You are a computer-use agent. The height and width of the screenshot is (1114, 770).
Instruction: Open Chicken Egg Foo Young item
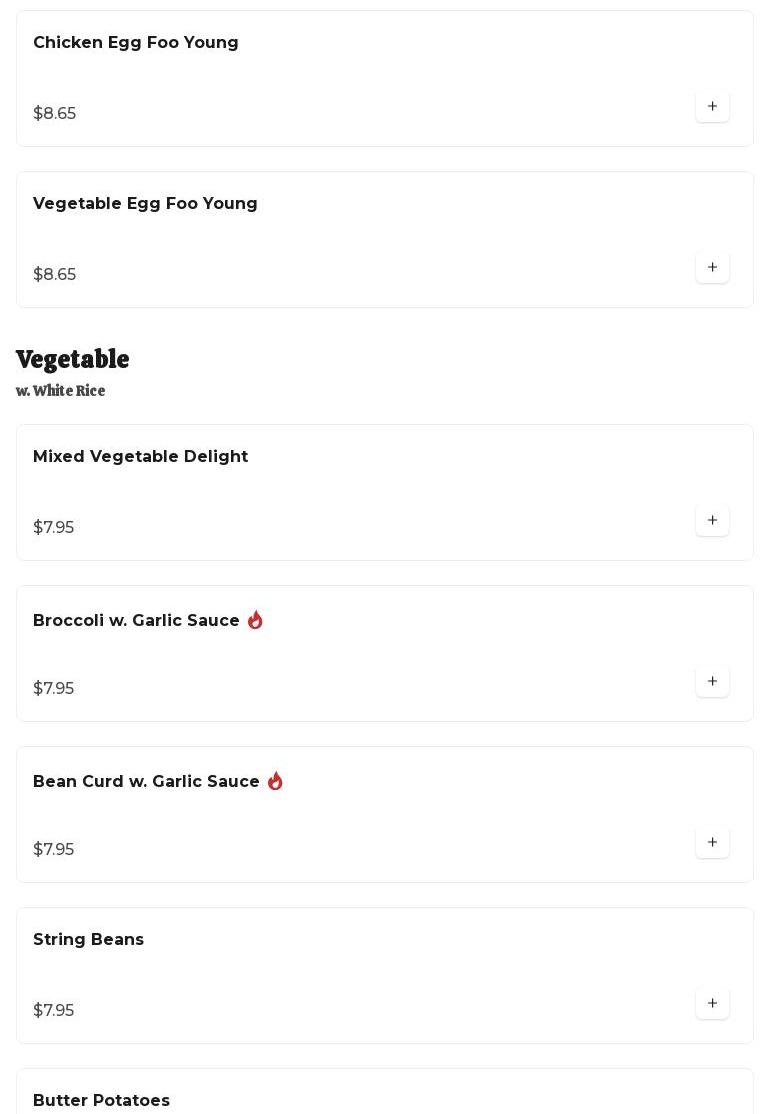point(136,43)
